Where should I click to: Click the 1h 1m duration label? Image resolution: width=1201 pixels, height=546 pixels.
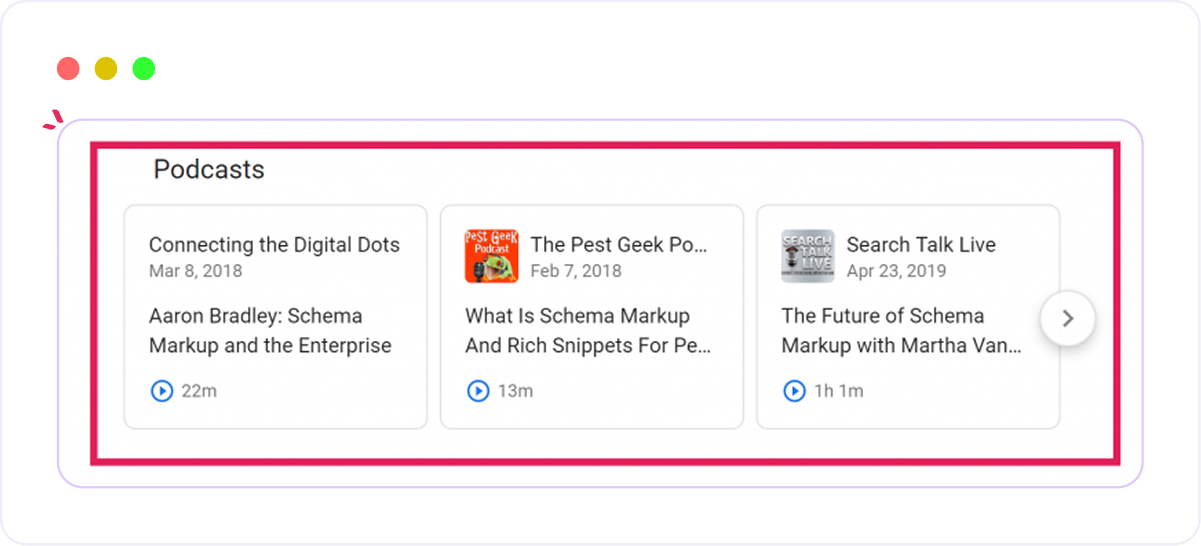(838, 391)
